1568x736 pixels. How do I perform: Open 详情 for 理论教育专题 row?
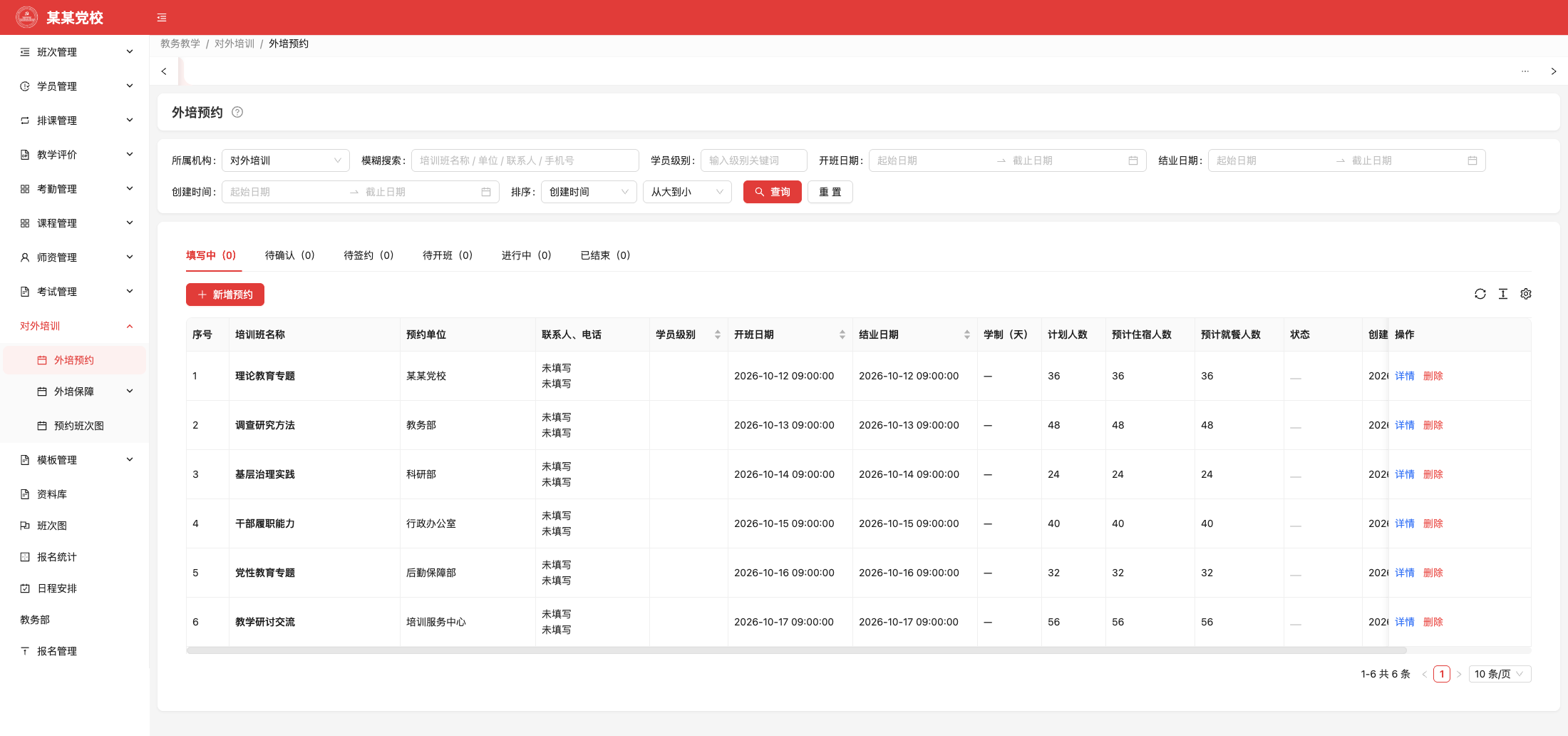[x=1405, y=376]
